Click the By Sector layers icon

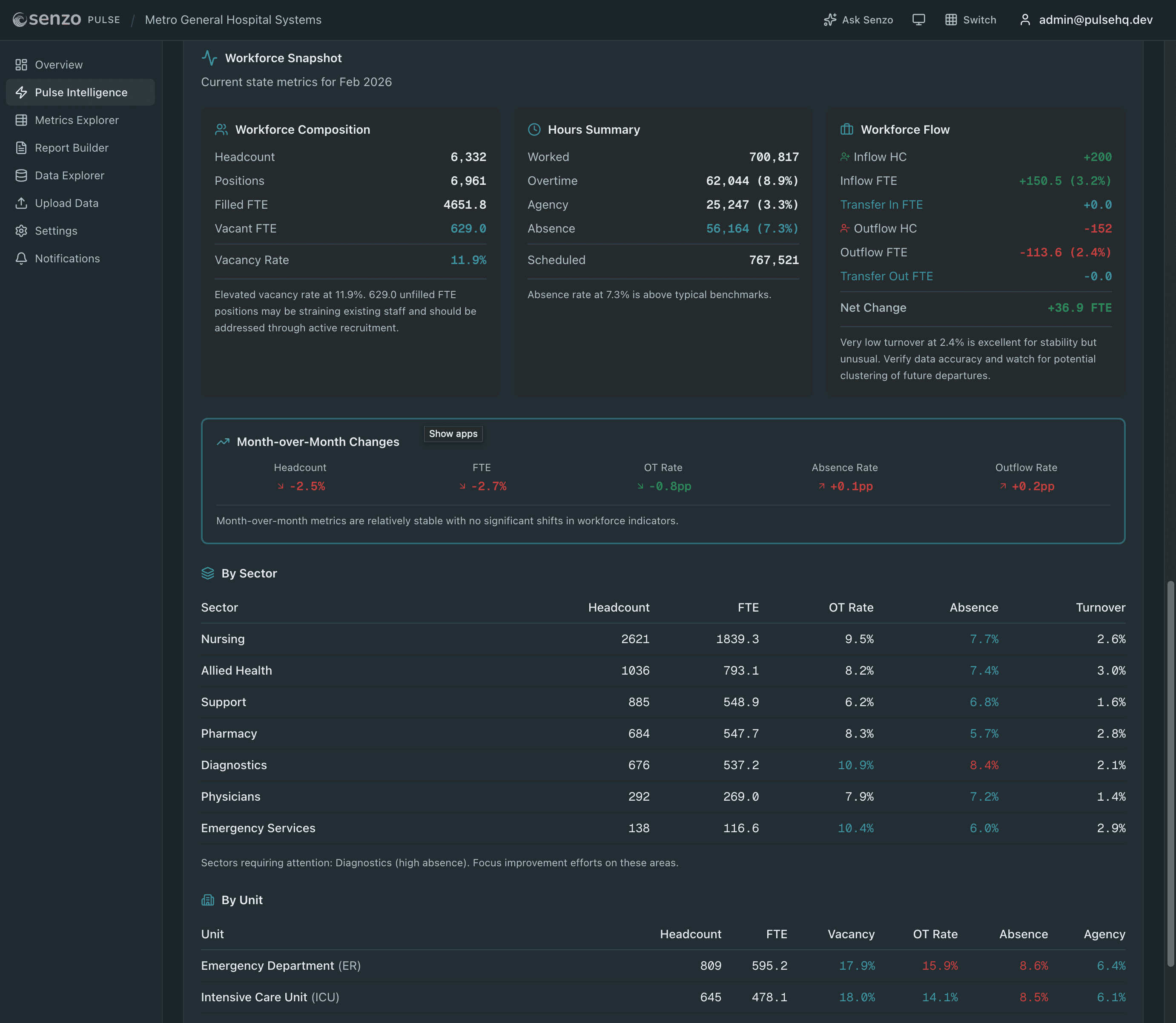[x=208, y=573]
